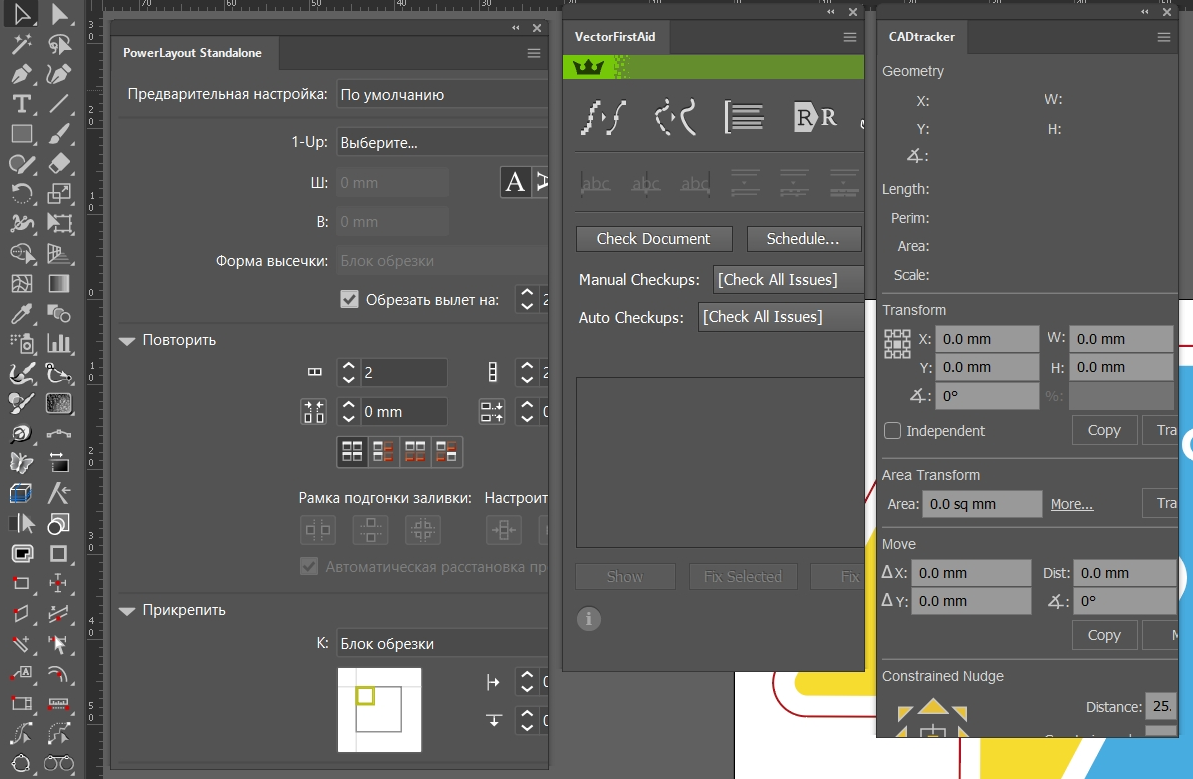Open the PowerLayout Standalone panel menu
The height and width of the screenshot is (779, 1193).
[x=534, y=53]
